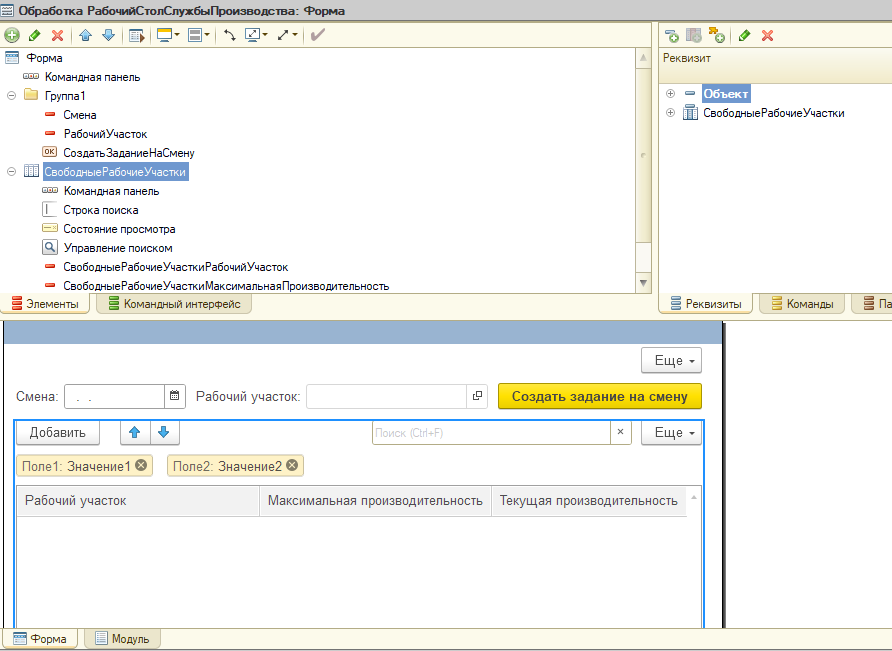The image size is (892, 651).
Task: Click pencil edit icon in attributes toolbar
Action: coord(744,35)
